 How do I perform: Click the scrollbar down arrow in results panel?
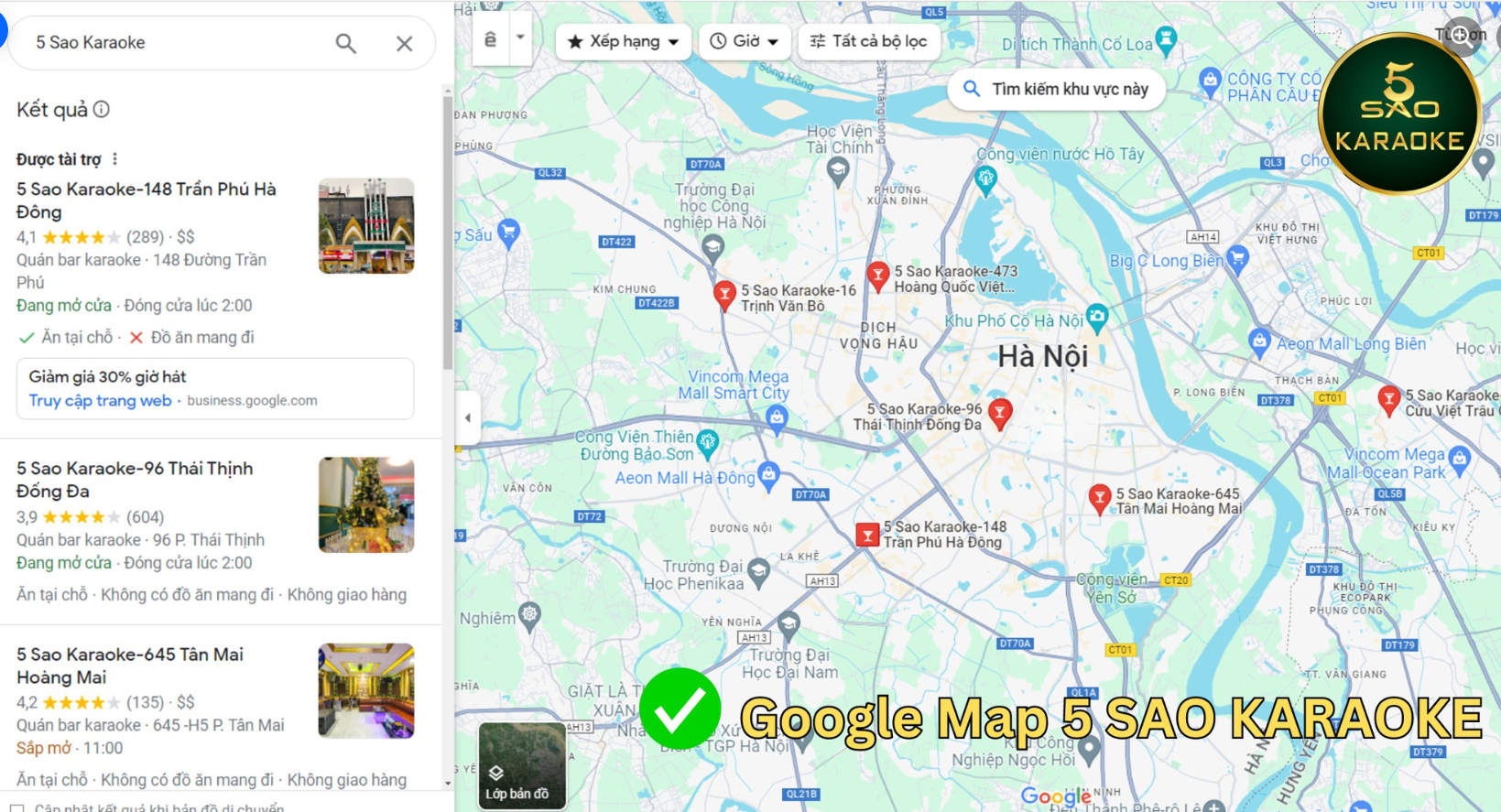[x=448, y=783]
